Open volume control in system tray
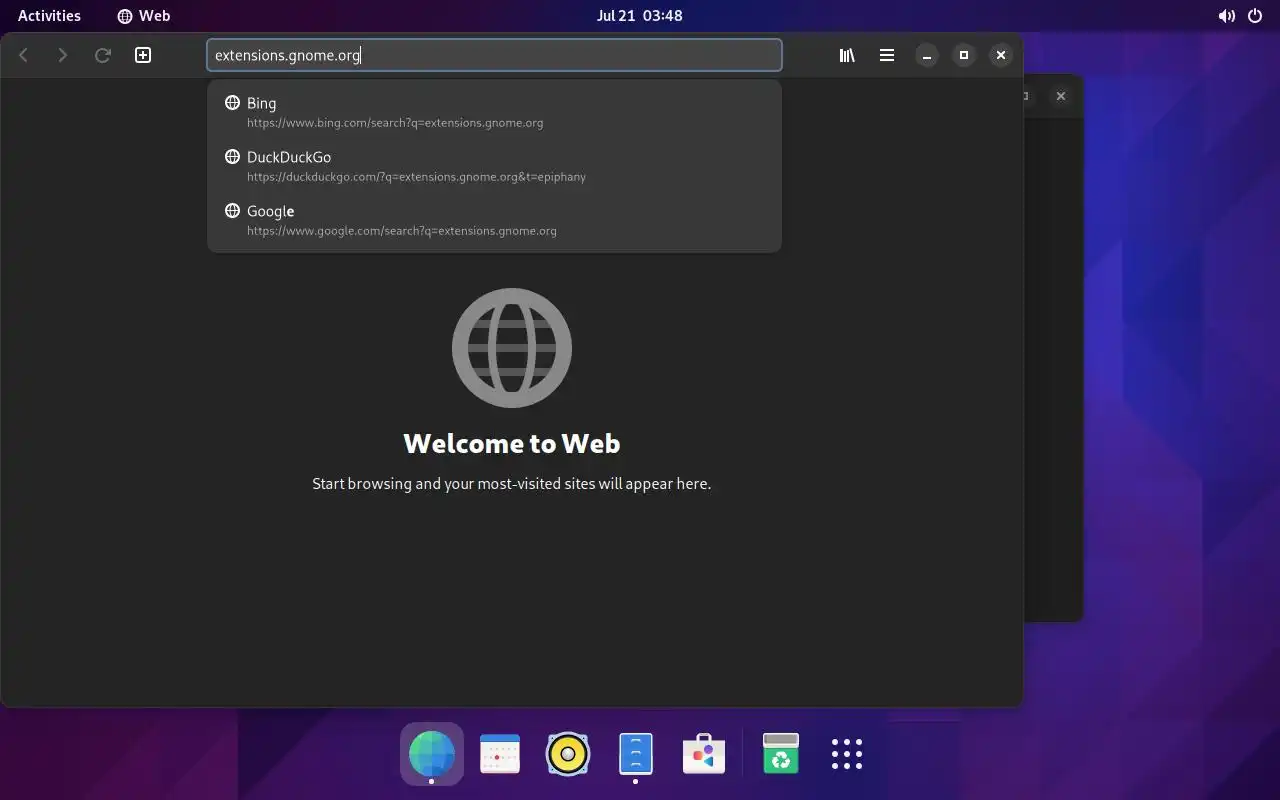Viewport: 1280px width, 800px height. click(1226, 15)
